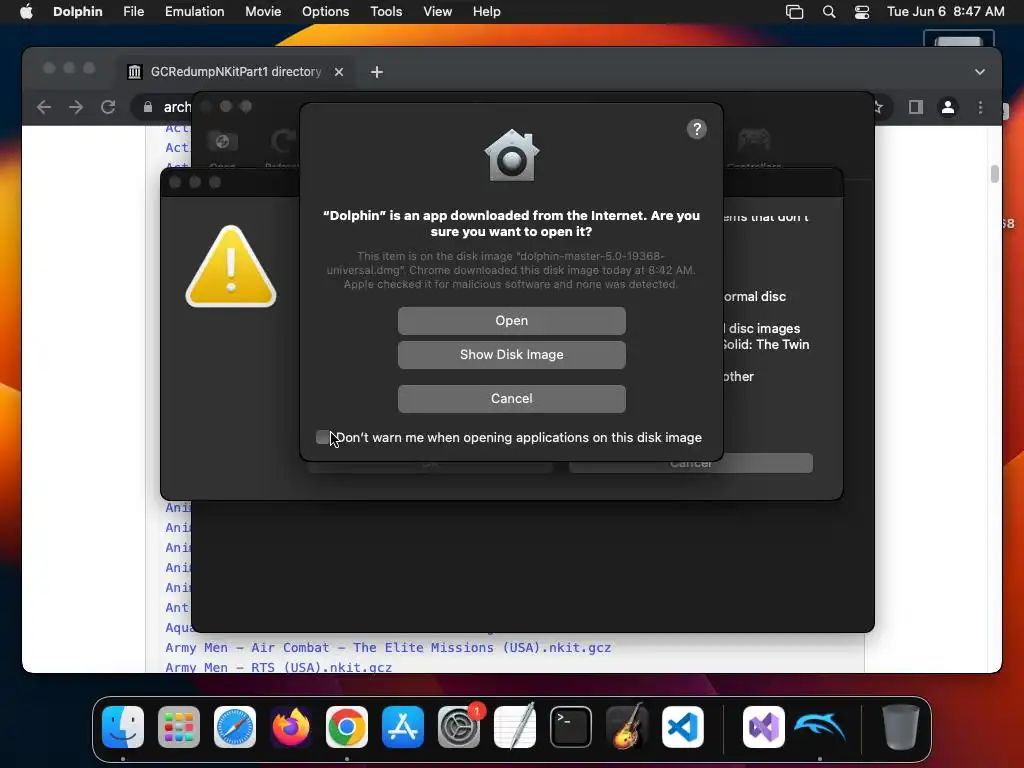The height and width of the screenshot is (768, 1024).
Task: Open Finder from the Dock
Action: (123, 727)
